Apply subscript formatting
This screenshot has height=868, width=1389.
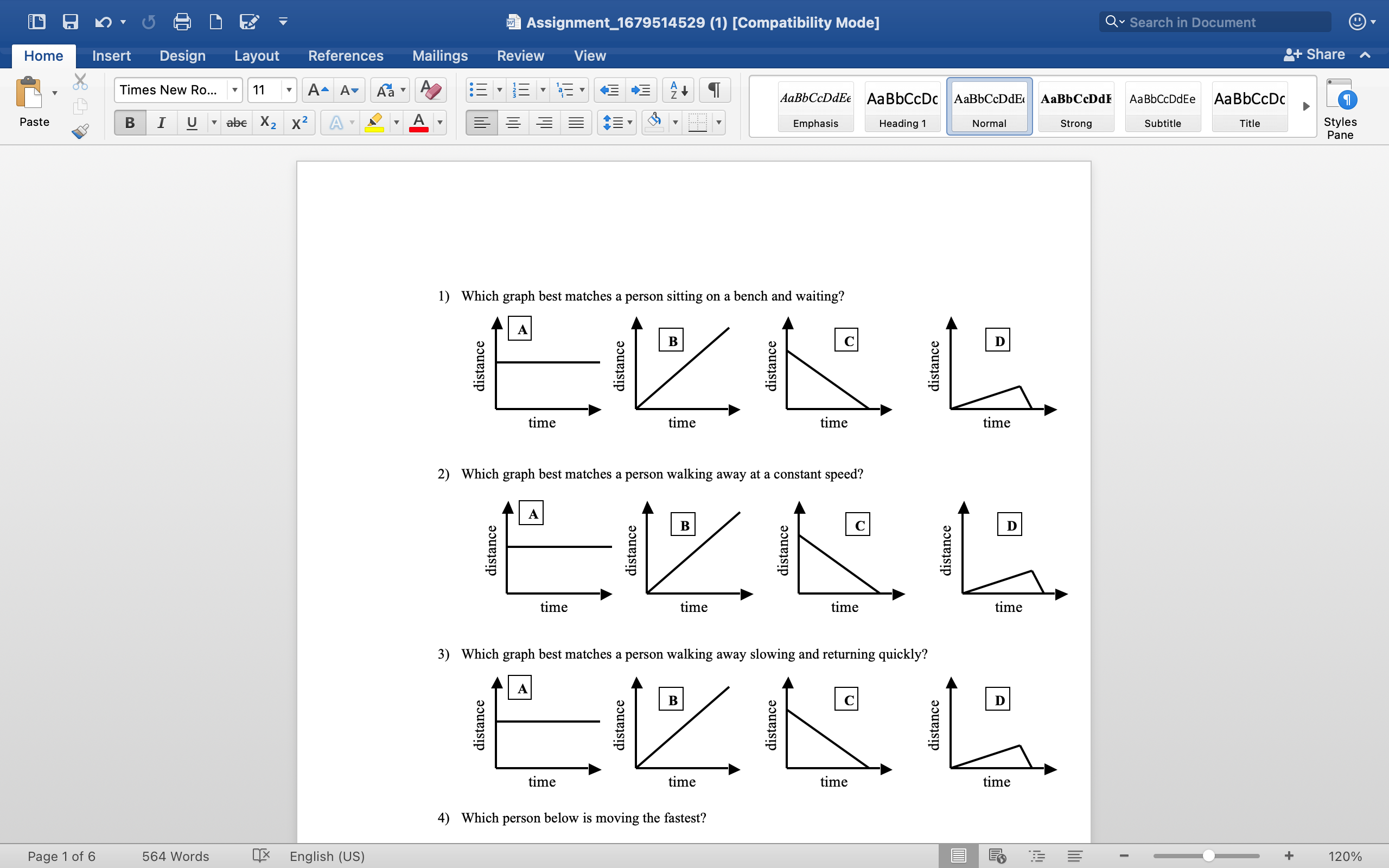(267, 122)
